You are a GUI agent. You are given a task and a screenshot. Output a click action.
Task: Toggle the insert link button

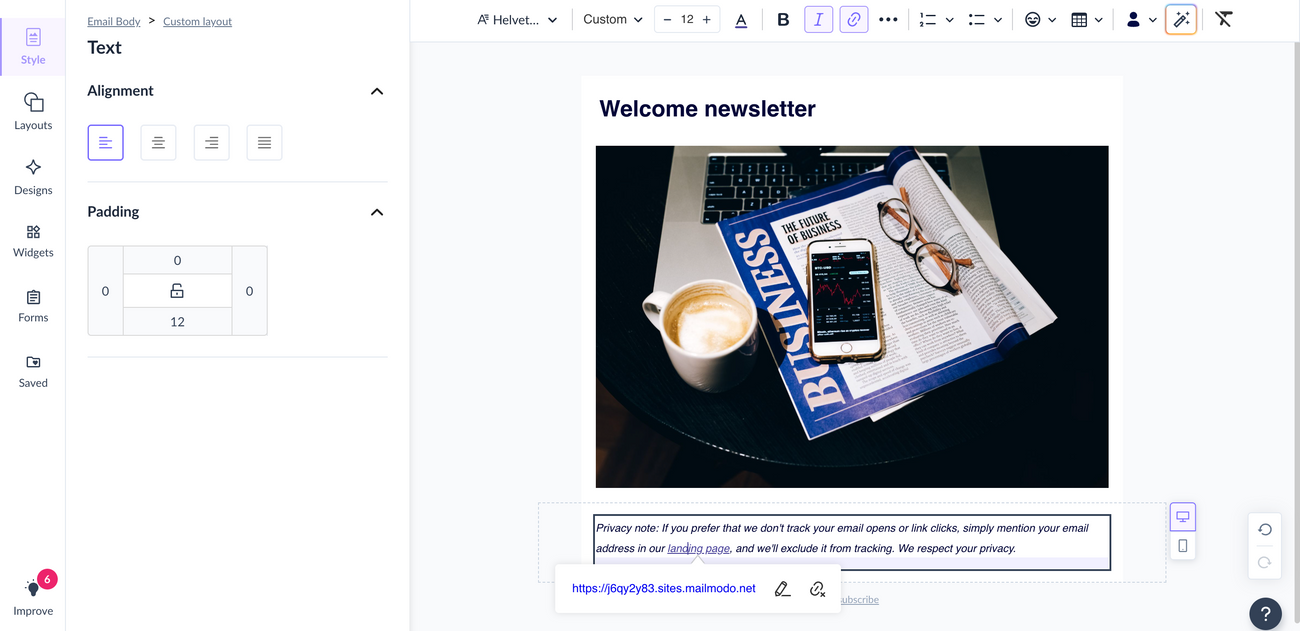click(x=854, y=20)
